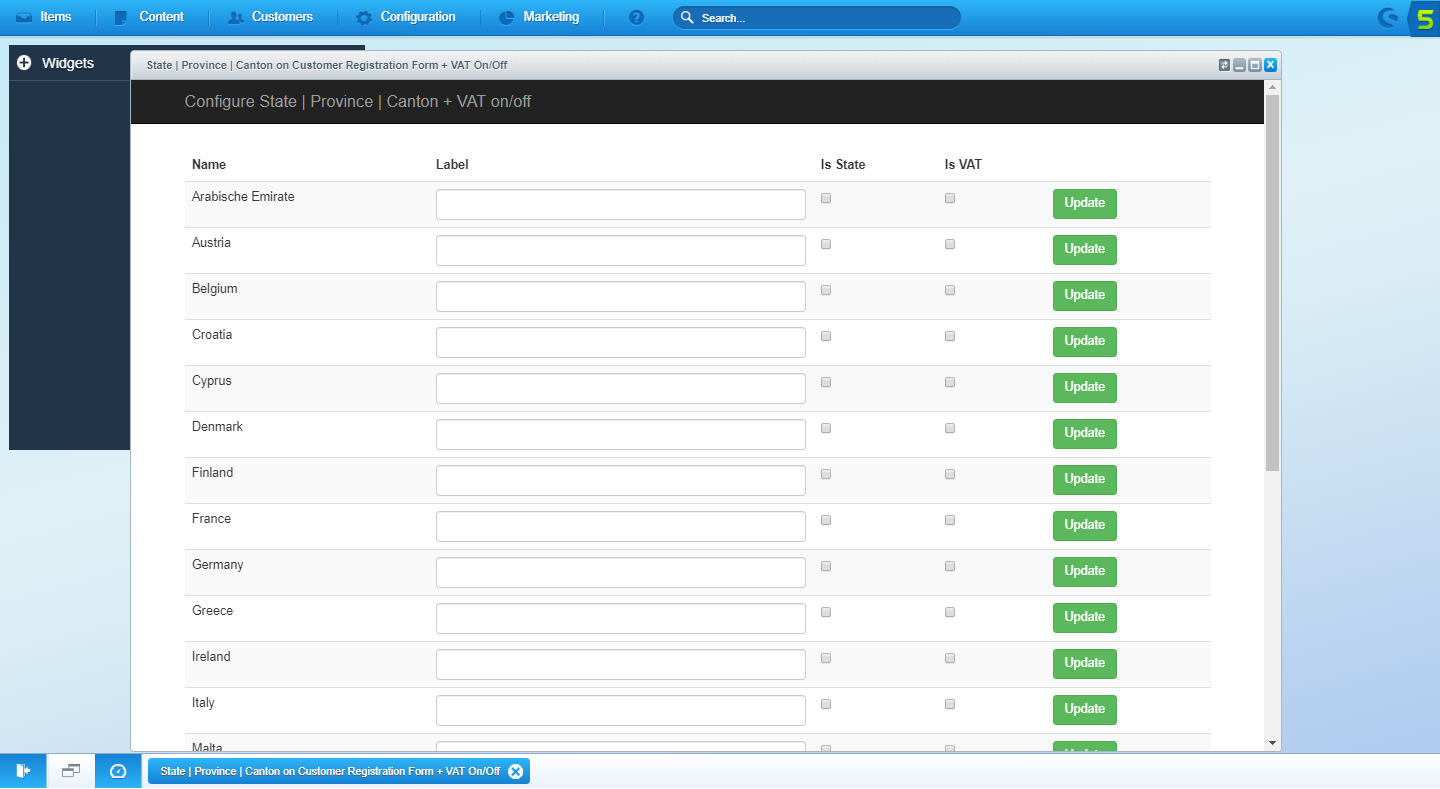Open the Marketing menu
Viewport: 1440px width, 789px height.
(539, 17)
